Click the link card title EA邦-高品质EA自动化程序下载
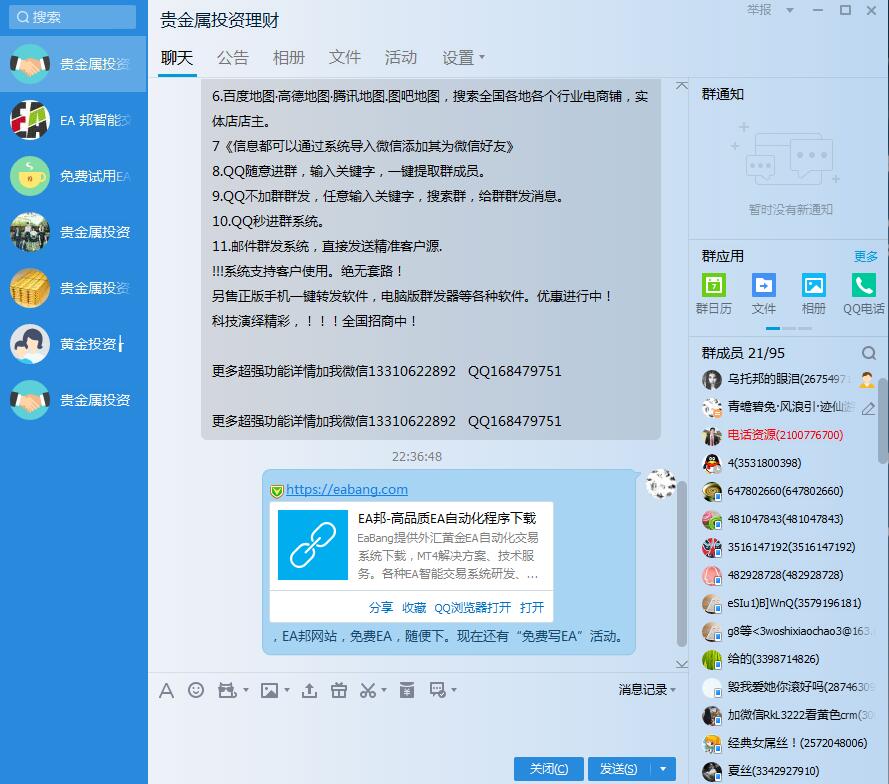 coord(447,518)
